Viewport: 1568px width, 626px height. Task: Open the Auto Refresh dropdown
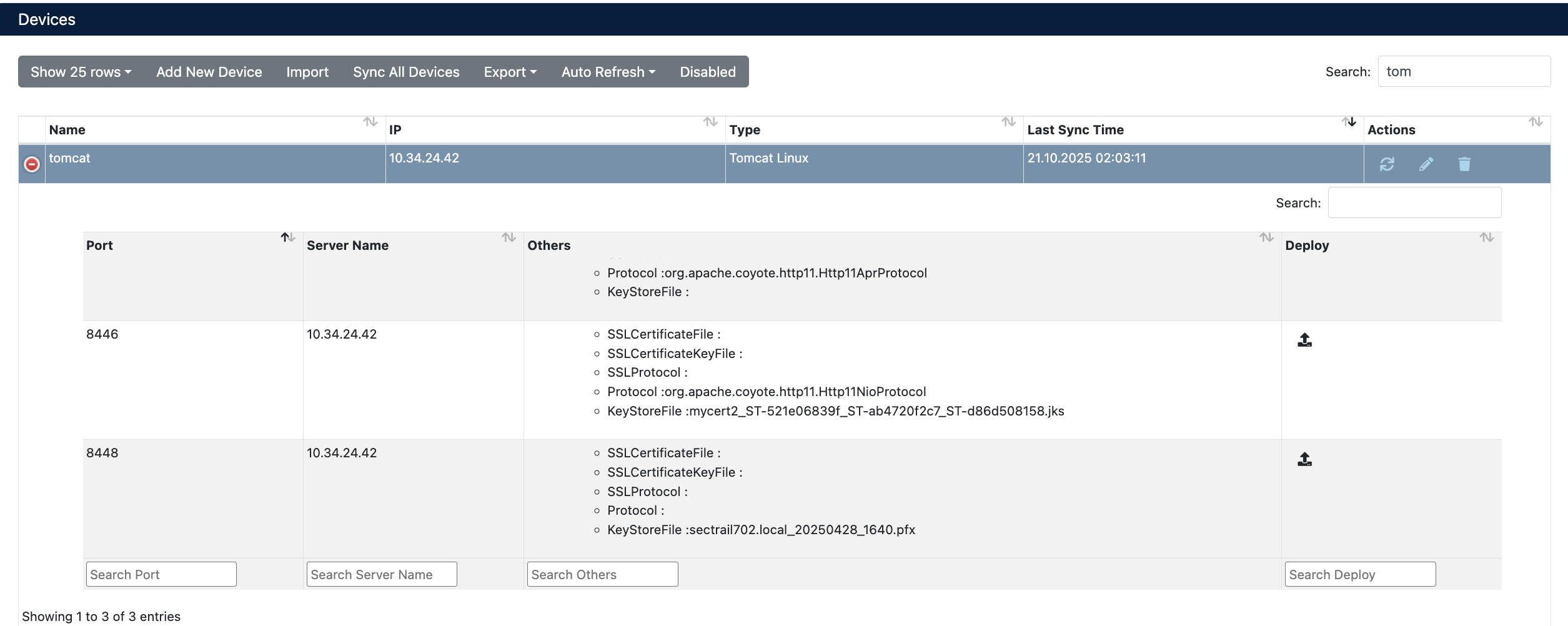[607, 71]
